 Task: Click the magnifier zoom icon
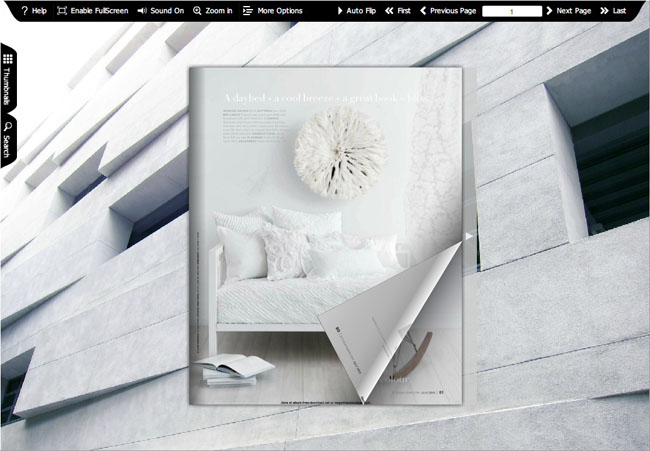(x=197, y=11)
